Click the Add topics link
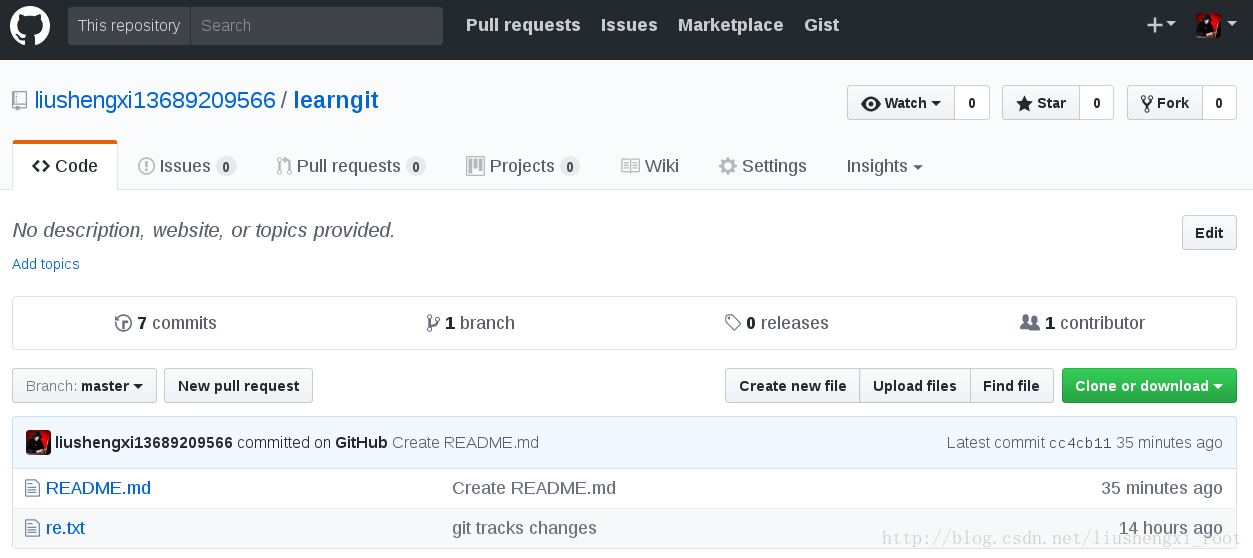1253x558 pixels. click(x=46, y=264)
